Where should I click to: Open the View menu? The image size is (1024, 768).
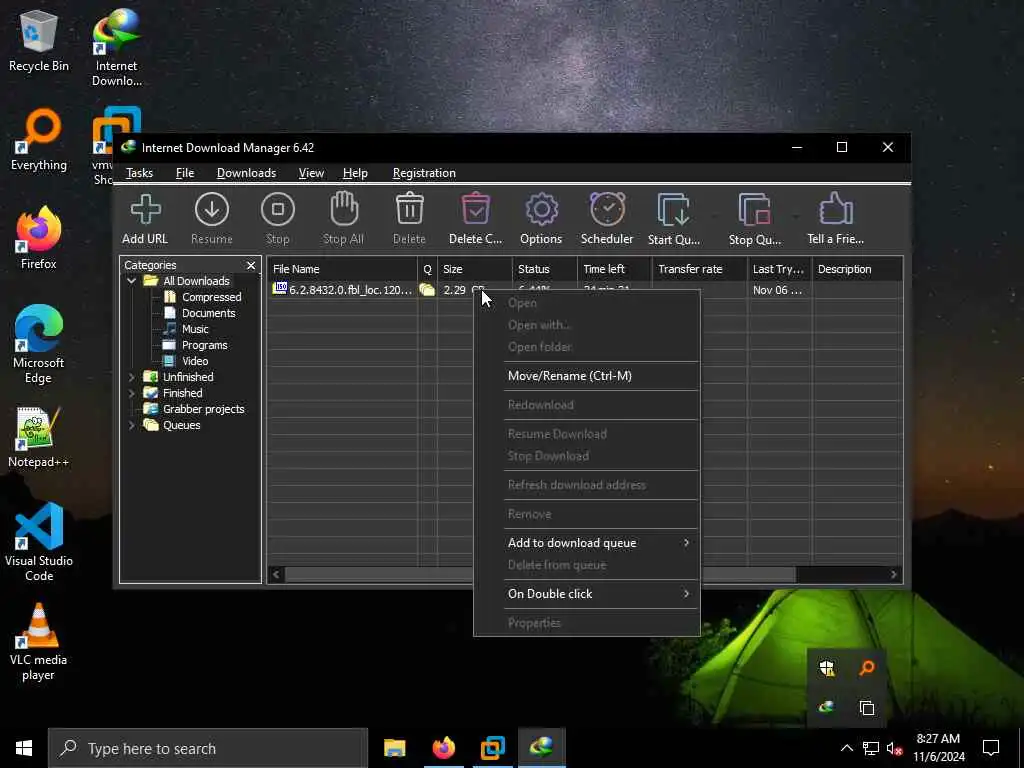coord(311,173)
